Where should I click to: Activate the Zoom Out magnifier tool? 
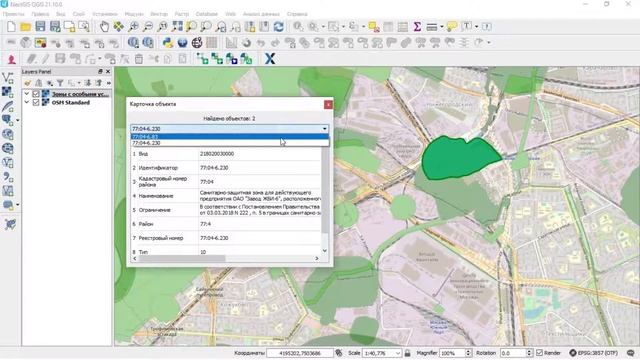pos(148,27)
